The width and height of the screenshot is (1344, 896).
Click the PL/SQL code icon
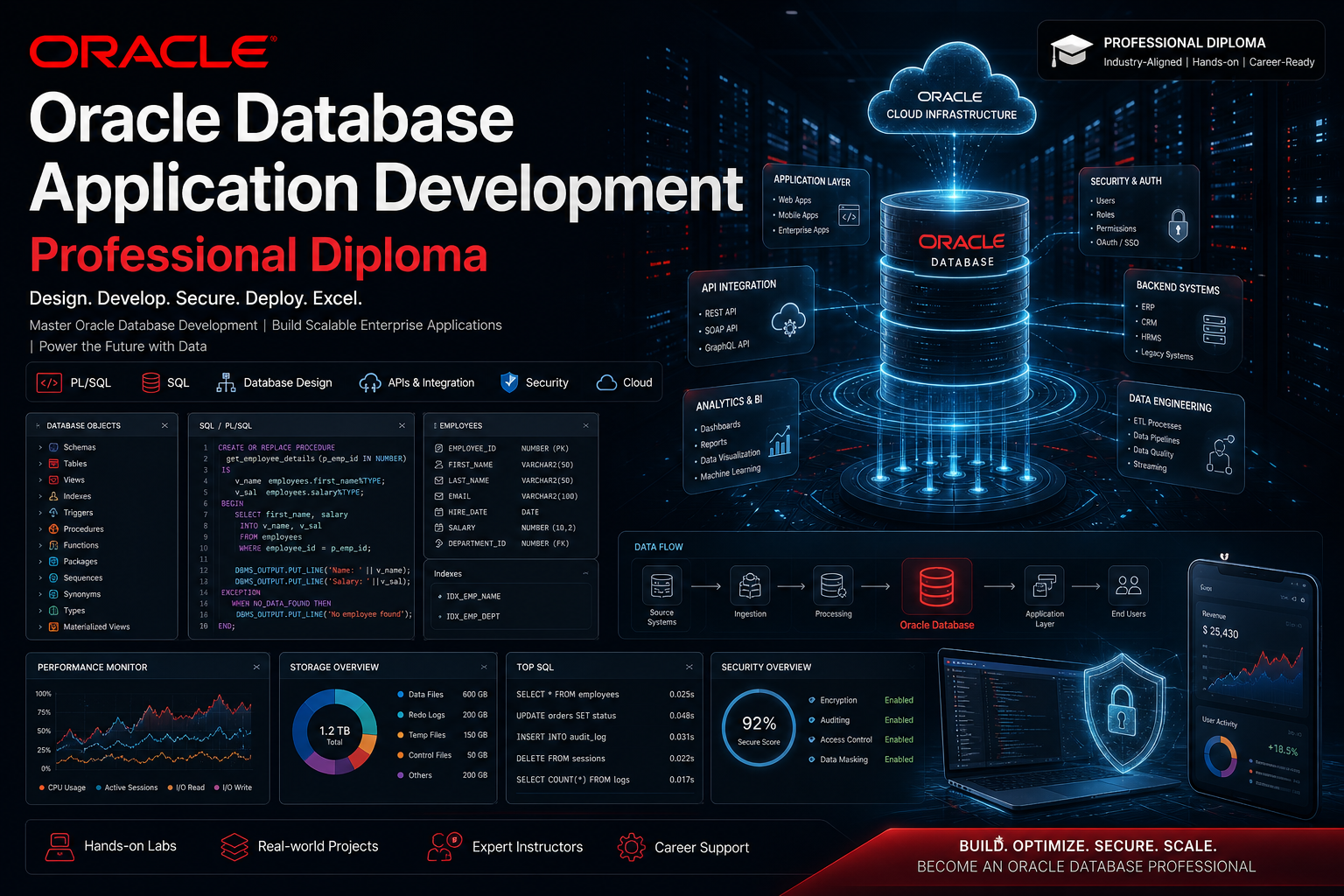pyautogui.click(x=49, y=382)
